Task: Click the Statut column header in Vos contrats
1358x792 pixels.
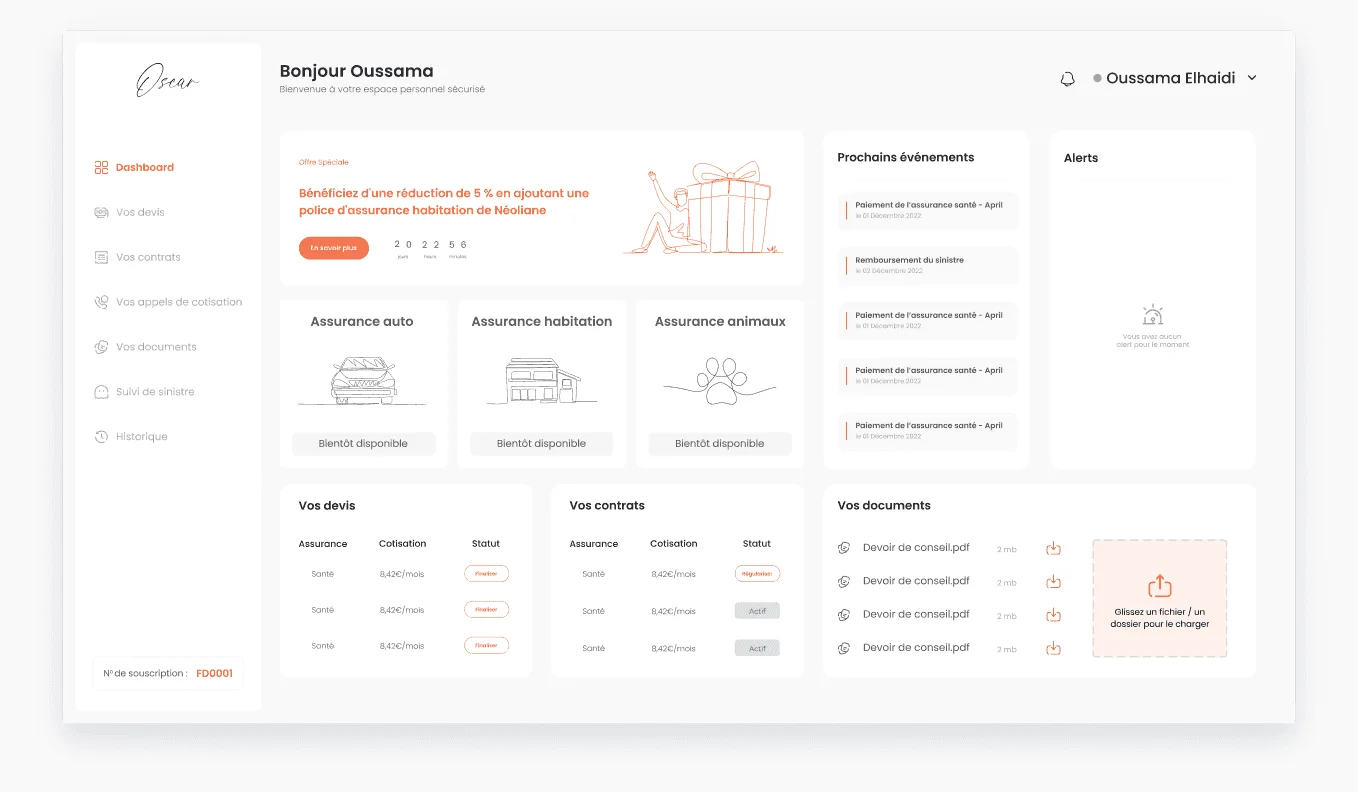Action: 757,544
